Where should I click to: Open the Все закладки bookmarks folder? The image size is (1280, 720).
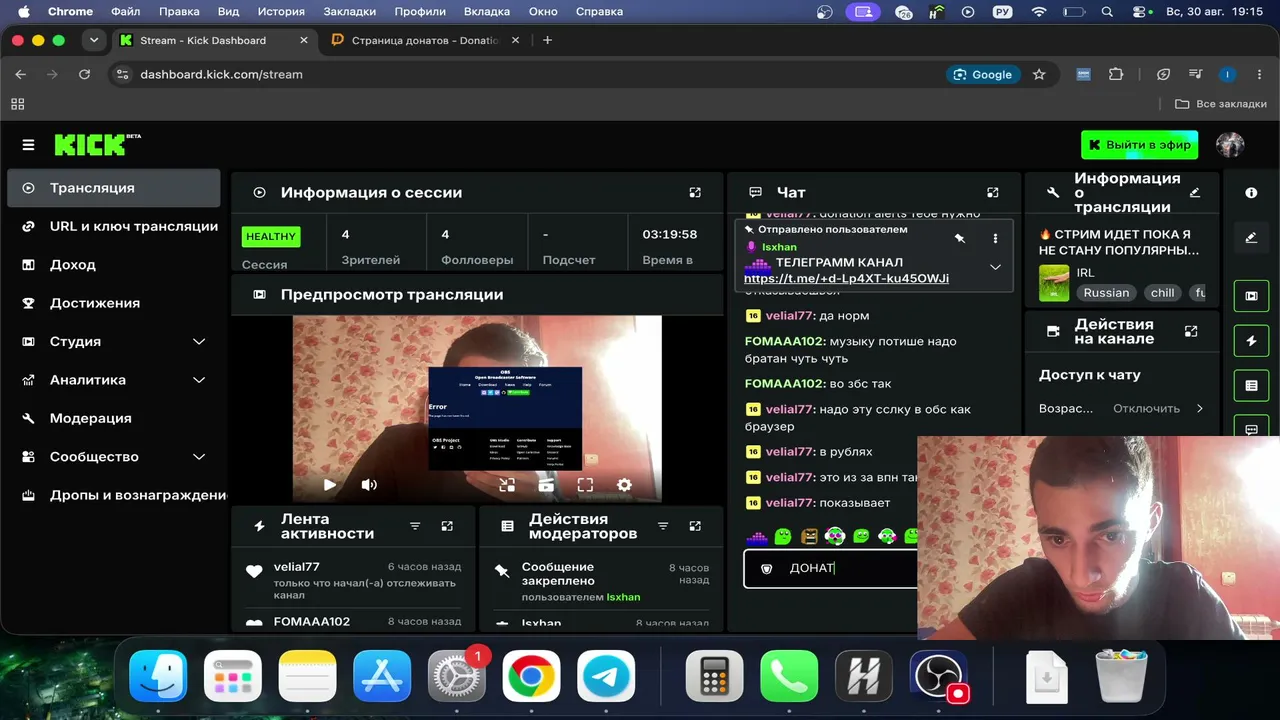pyautogui.click(x=1221, y=104)
